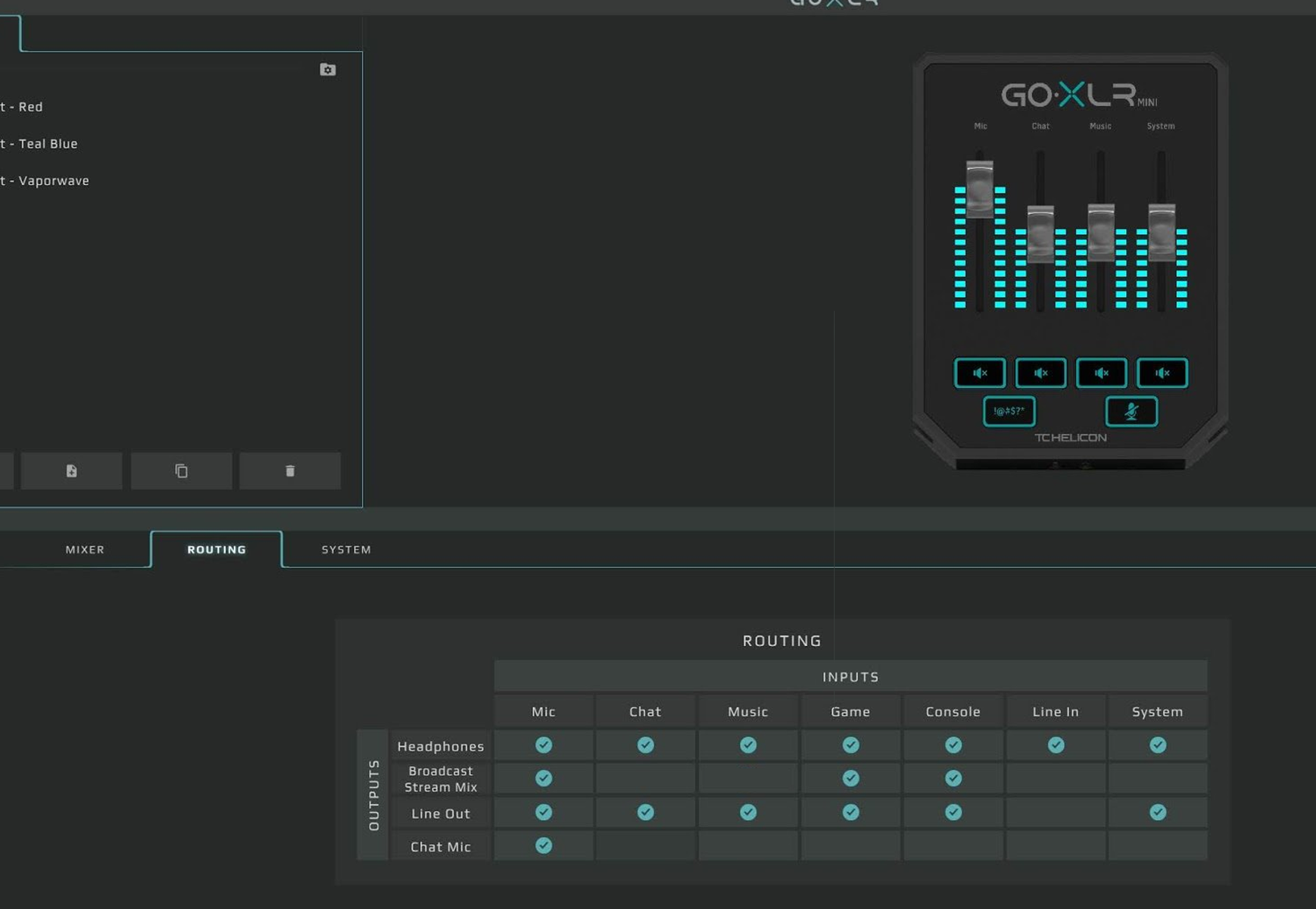The height and width of the screenshot is (909, 1316).
Task: Switch to the Mixer tab
Action: click(85, 549)
